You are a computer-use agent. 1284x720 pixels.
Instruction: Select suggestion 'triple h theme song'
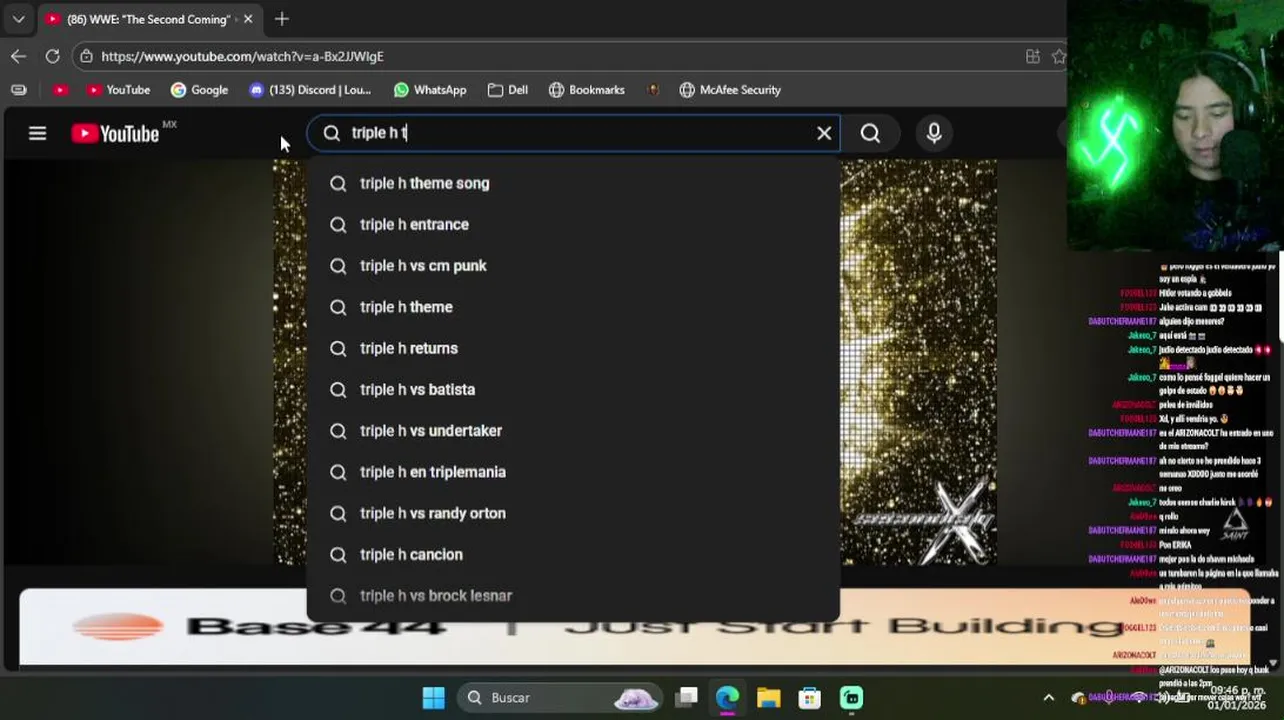tap(573, 183)
